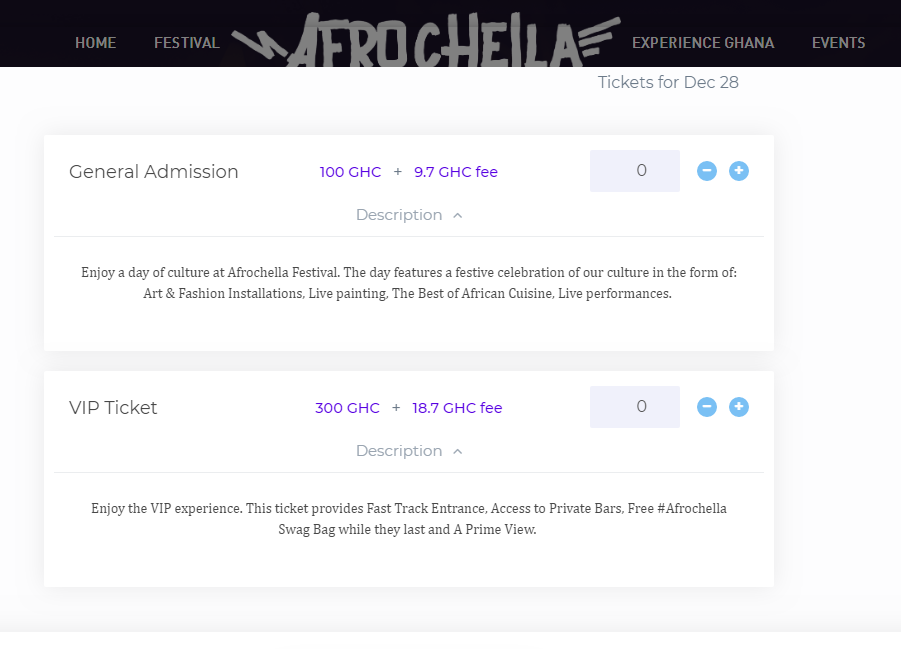Click the 300 GHC VIP price text
The image size is (901, 649).
pyautogui.click(x=347, y=408)
